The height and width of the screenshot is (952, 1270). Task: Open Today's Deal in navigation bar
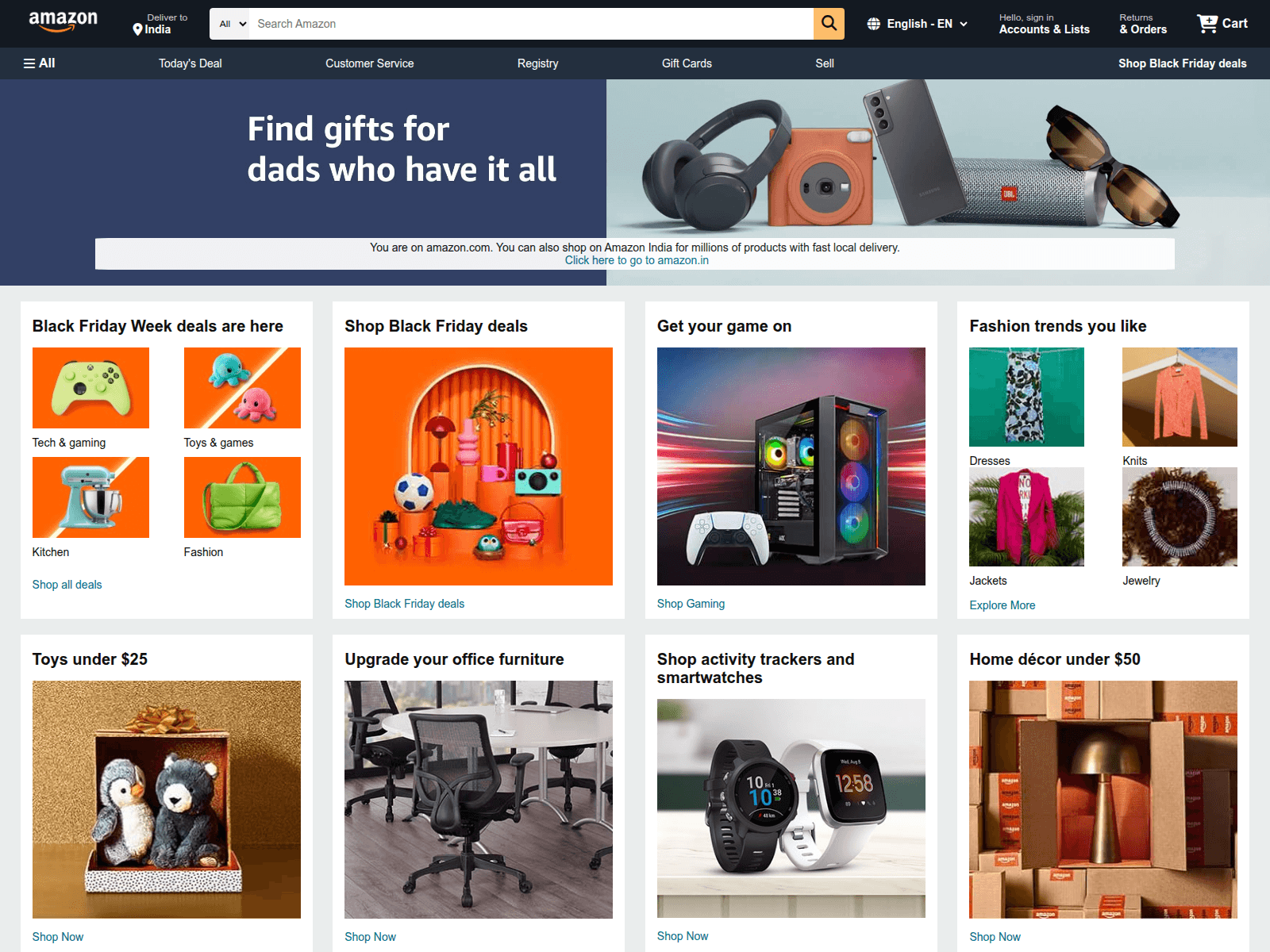(x=190, y=63)
